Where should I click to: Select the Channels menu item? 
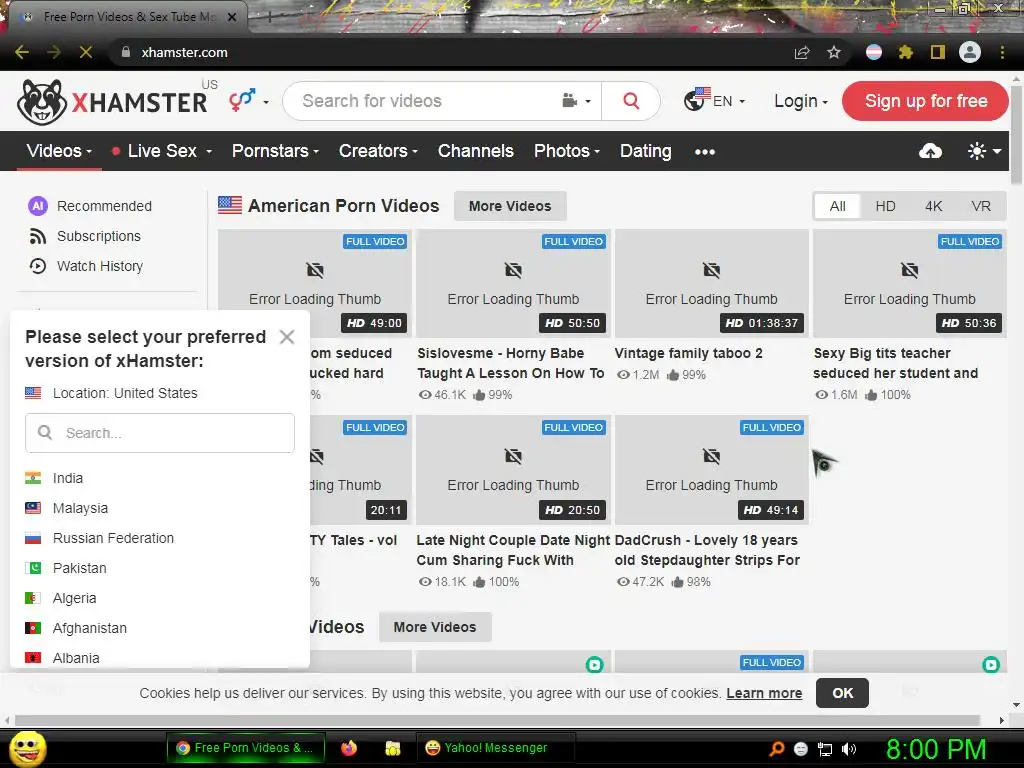tap(475, 151)
